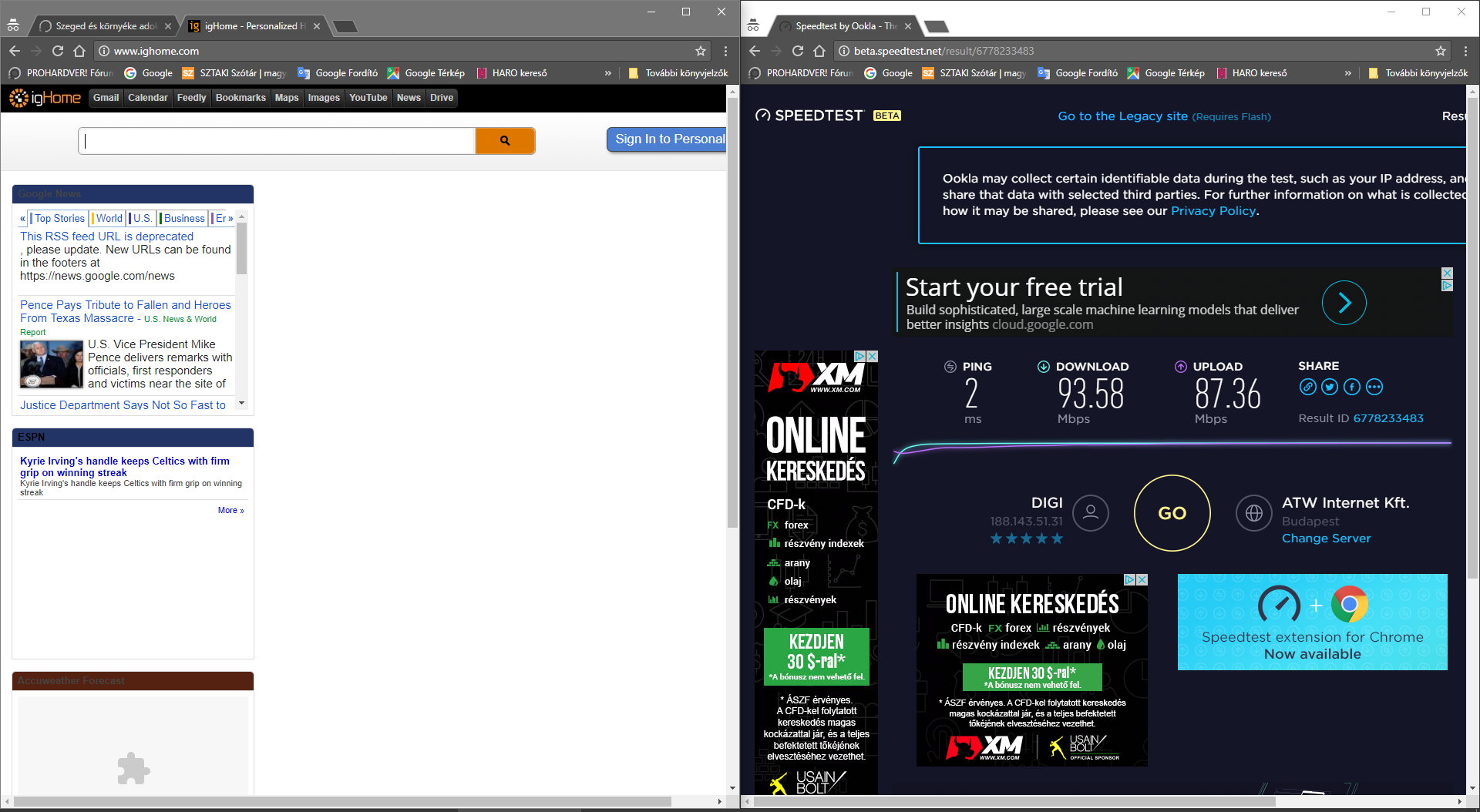
Task: Bookmark Speedtest result with star icon
Action: tap(1441, 51)
